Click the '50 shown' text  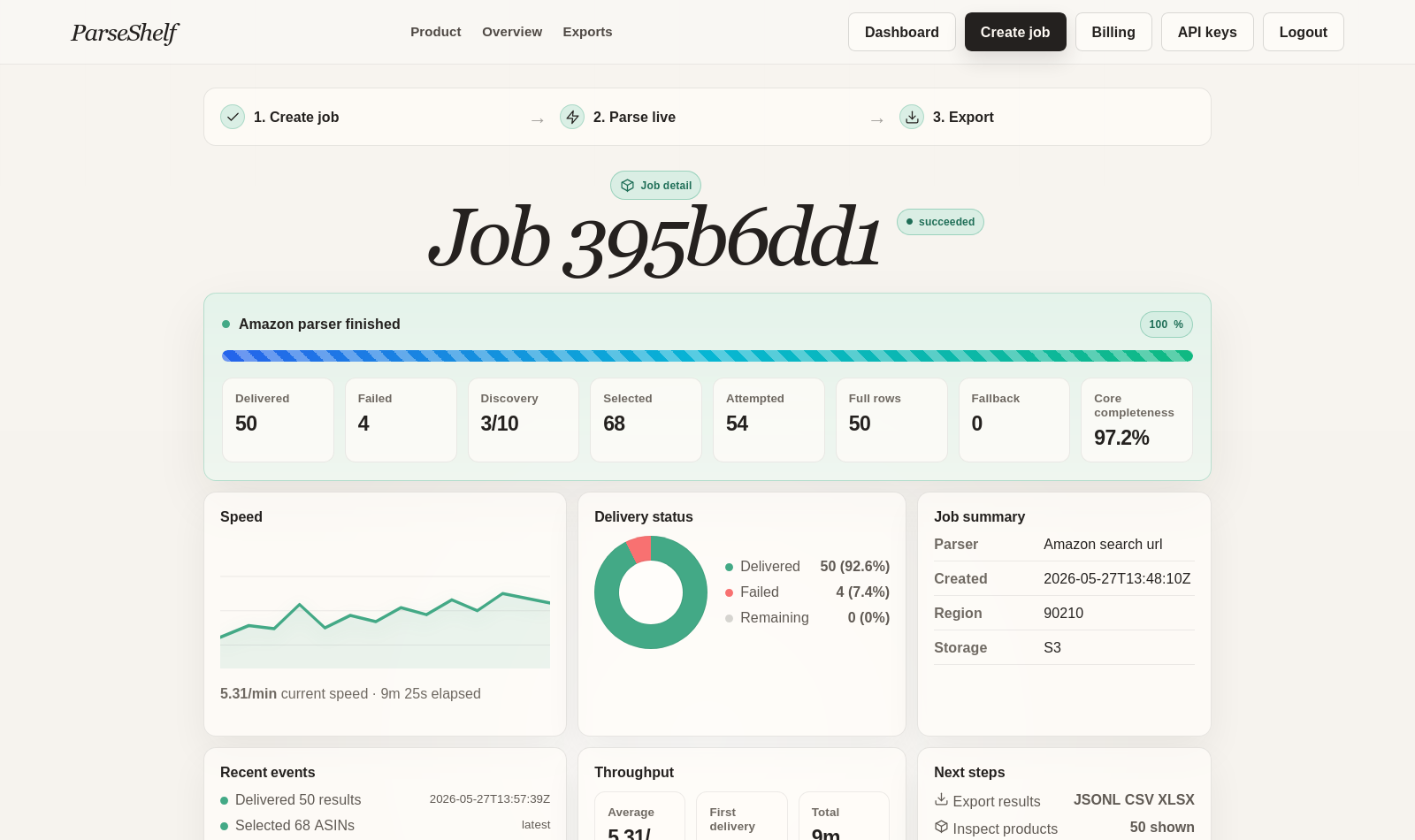(x=1162, y=828)
